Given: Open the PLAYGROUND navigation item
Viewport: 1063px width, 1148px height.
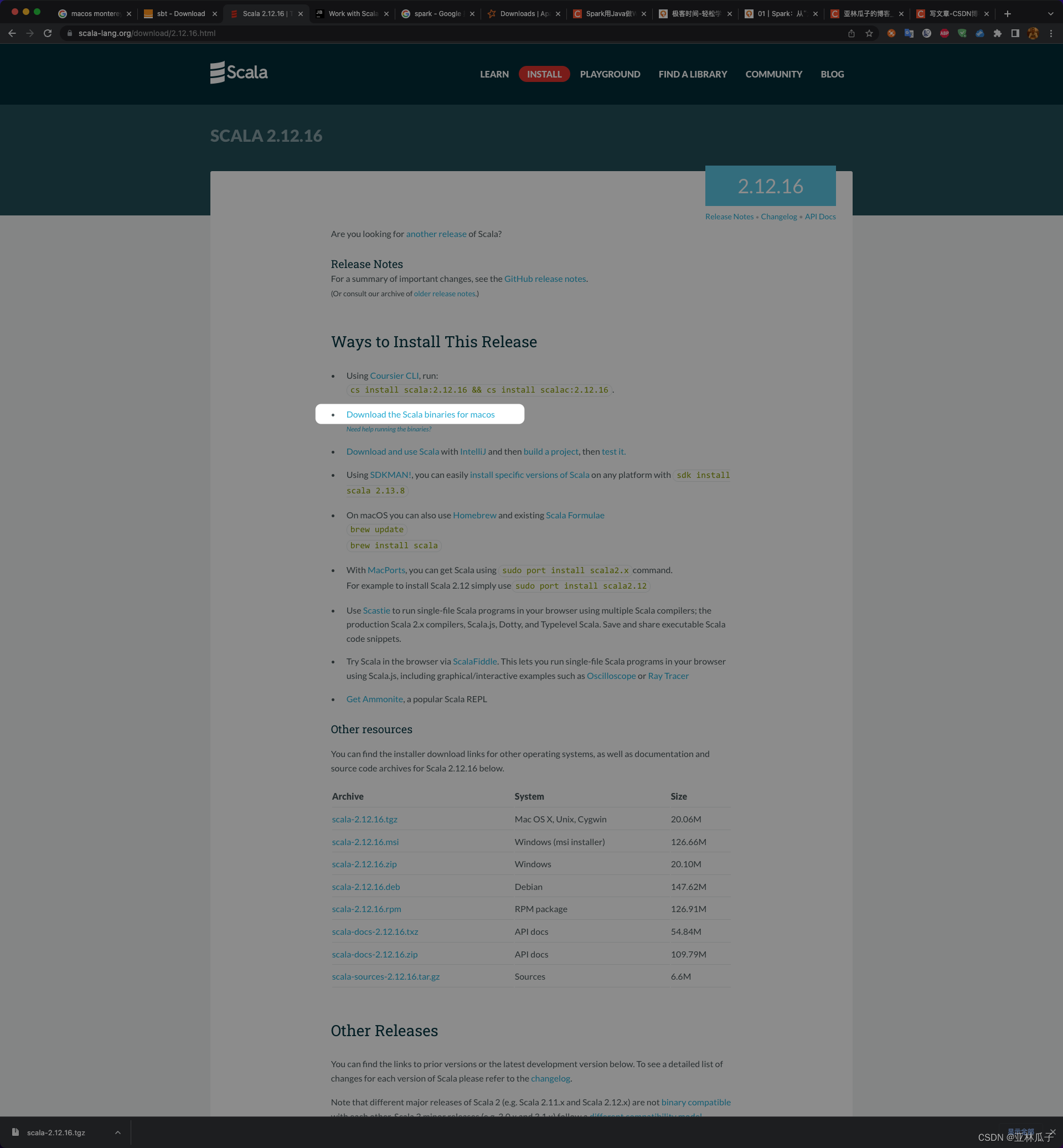Looking at the screenshot, I should pyautogui.click(x=610, y=74).
